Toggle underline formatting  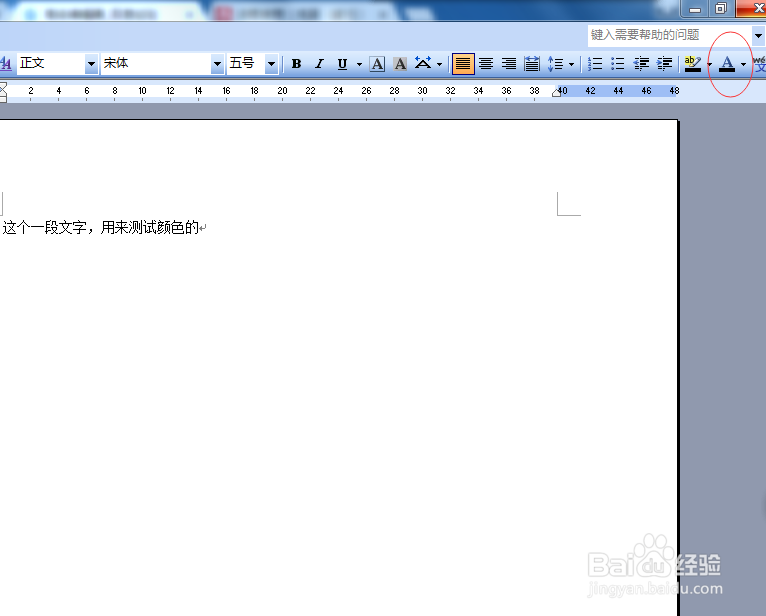(342, 64)
